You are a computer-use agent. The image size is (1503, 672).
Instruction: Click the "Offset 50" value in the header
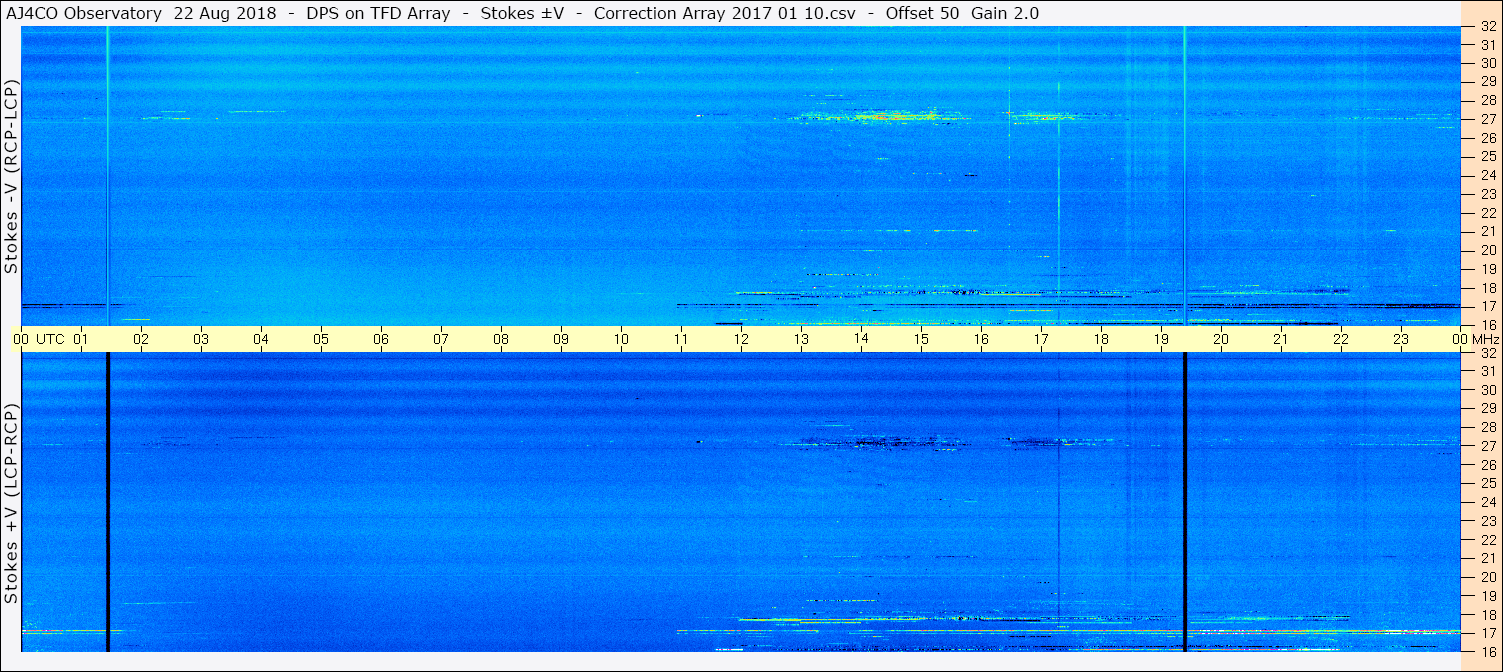(x=923, y=13)
